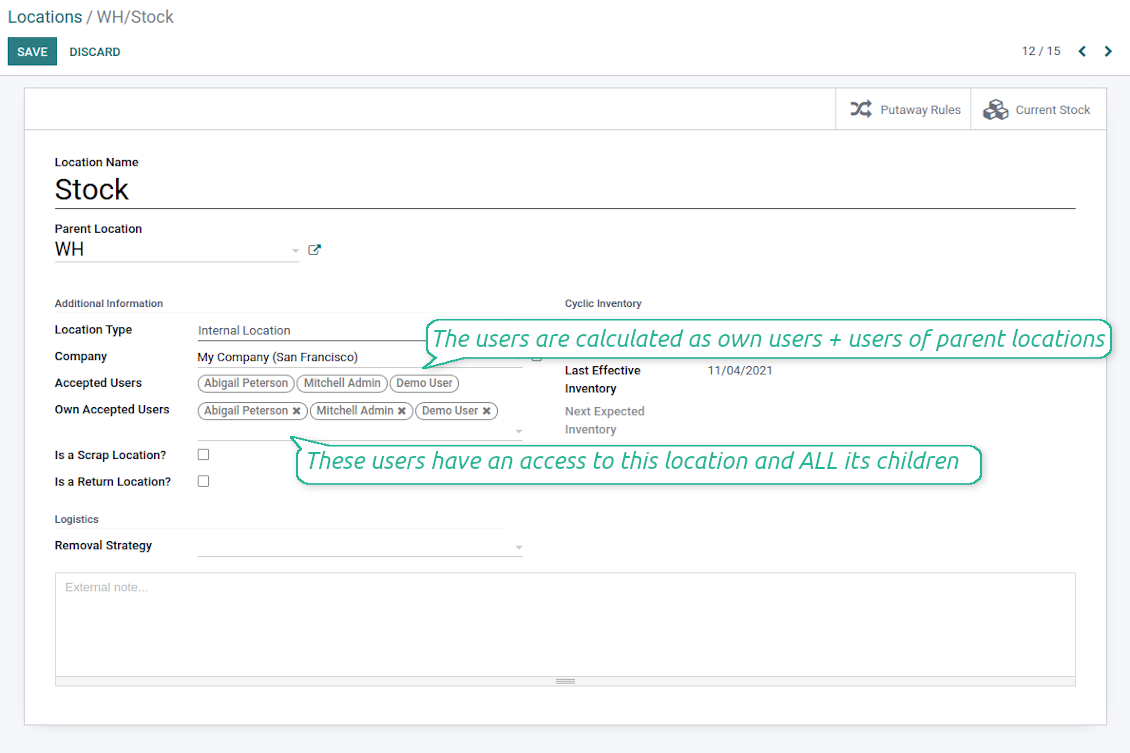Image resolution: width=1130 pixels, height=753 pixels.
Task: Click the Next Expected Inventory label
Action: point(604,420)
